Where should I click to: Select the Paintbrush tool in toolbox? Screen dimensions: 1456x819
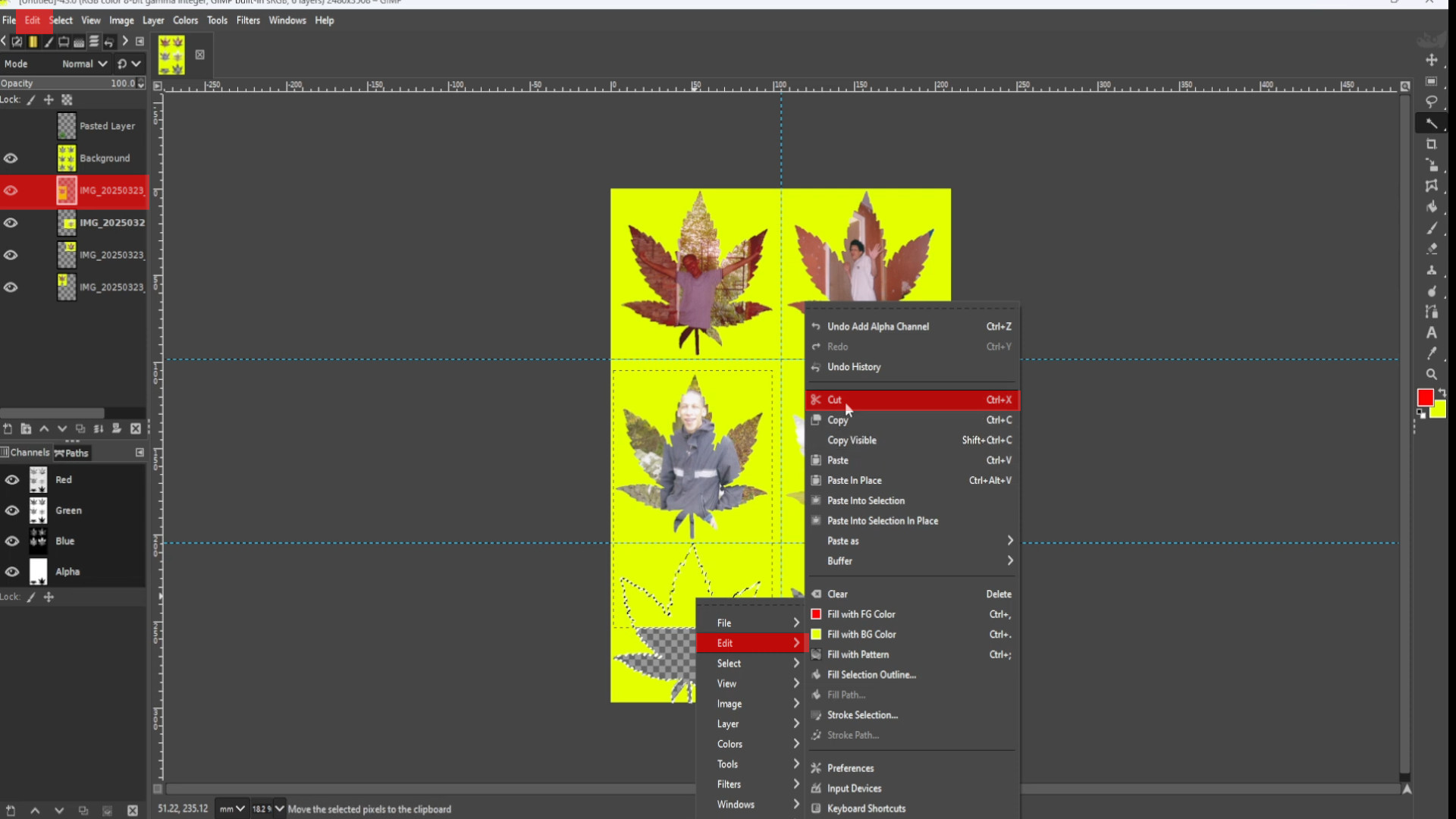point(1431,227)
